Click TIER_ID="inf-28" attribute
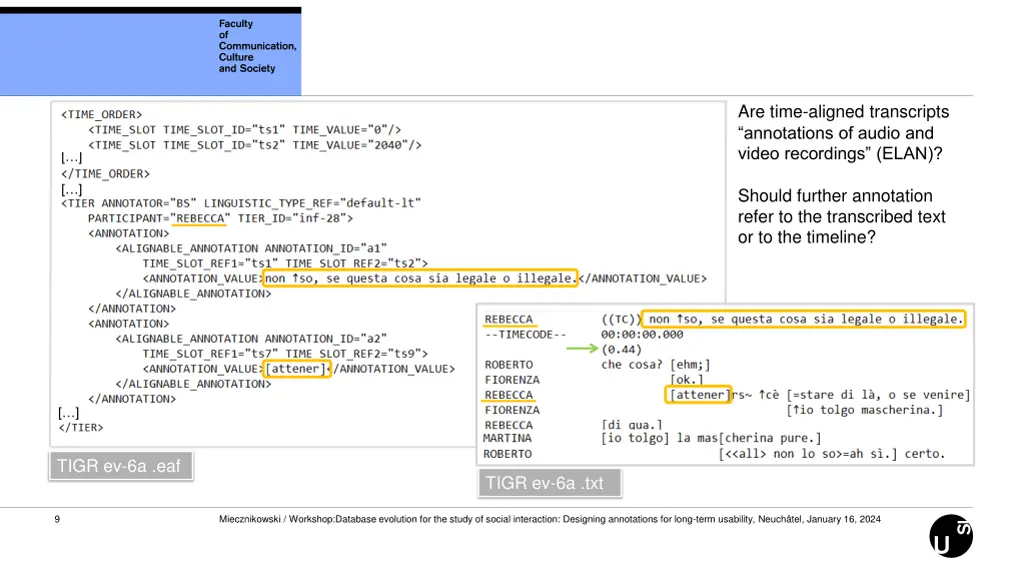Image resolution: width=1024 pixels, height=576 pixels. click(x=295, y=218)
